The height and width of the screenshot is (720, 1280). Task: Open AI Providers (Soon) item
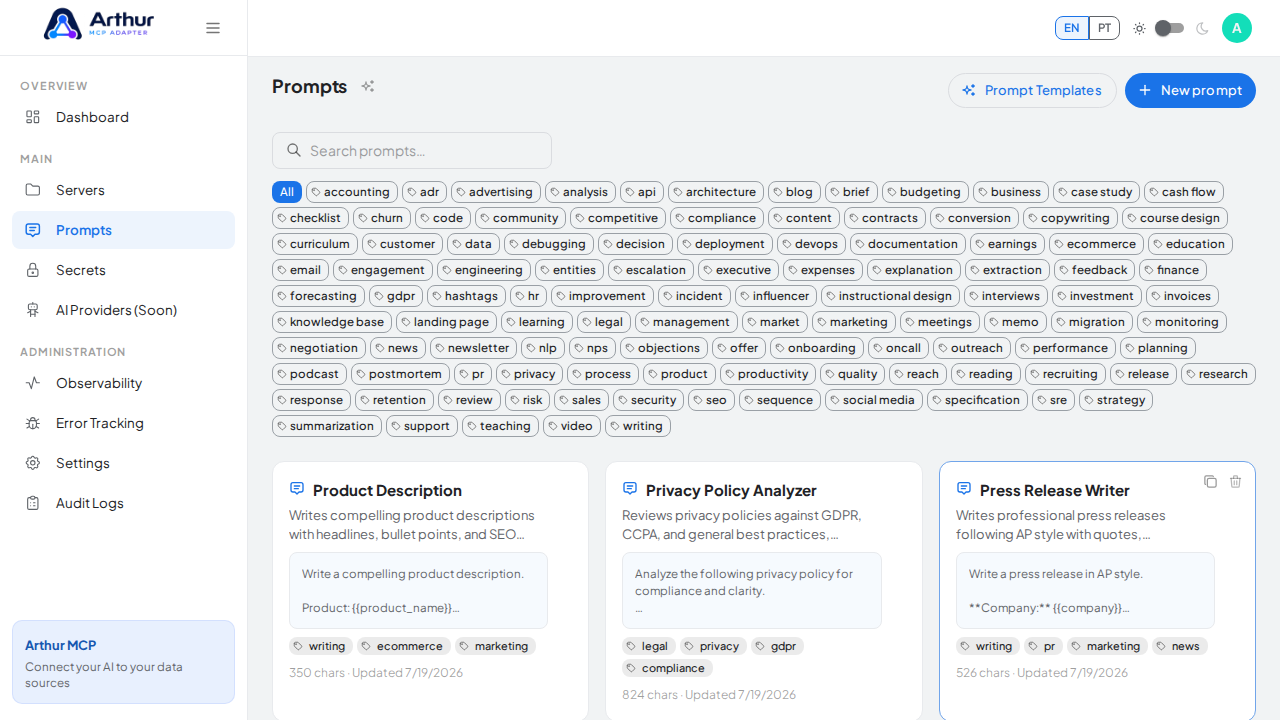tap(123, 310)
